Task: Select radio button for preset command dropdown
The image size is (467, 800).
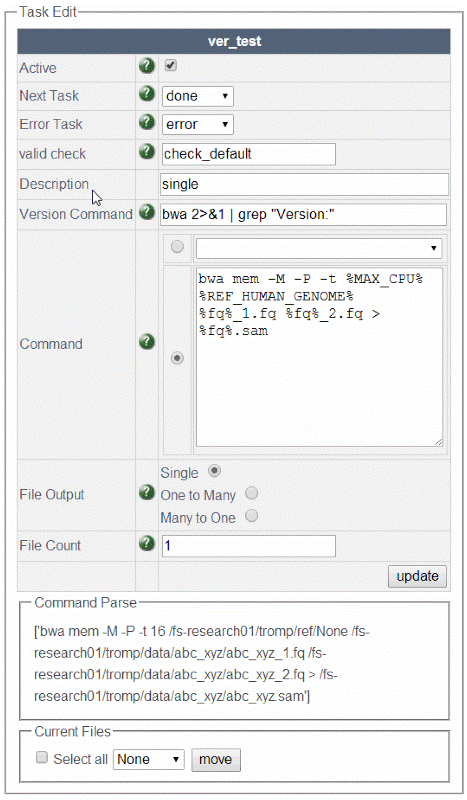Action: (x=177, y=247)
